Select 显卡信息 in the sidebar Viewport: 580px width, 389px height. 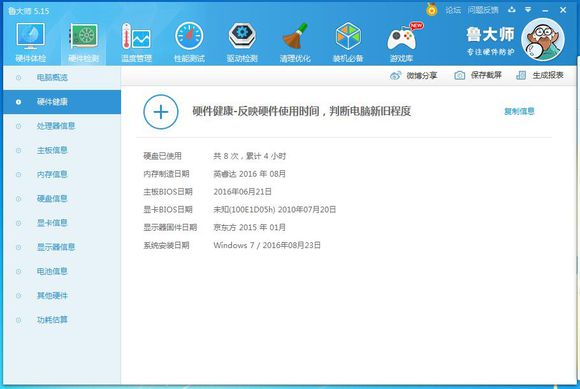62,223
